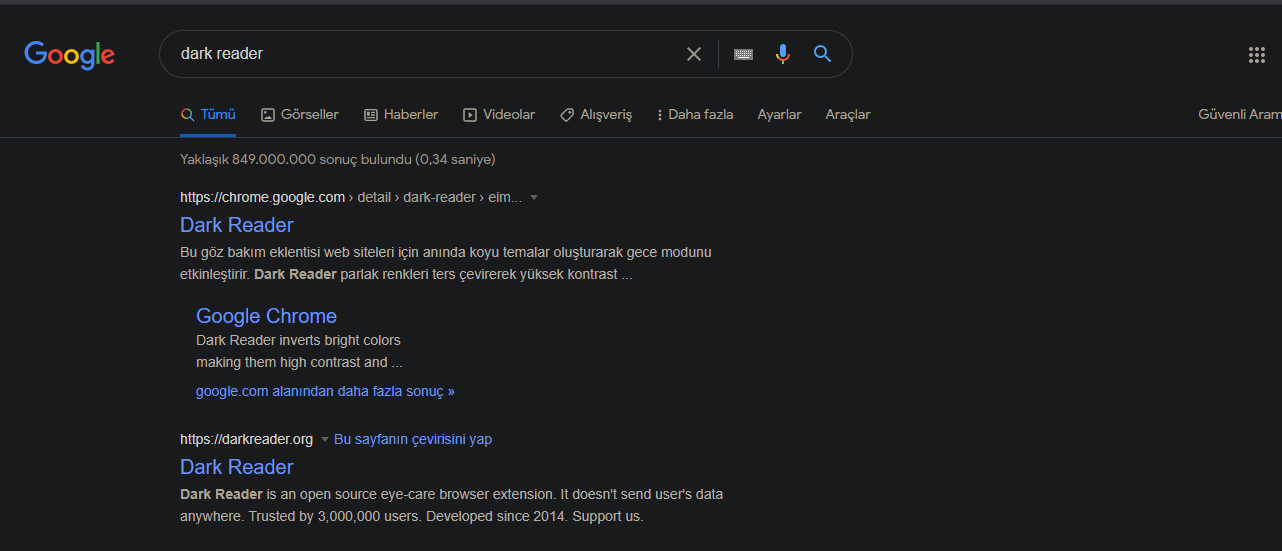Open the Google apps grid
The image size is (1282, 551).
click(1257, 55)
